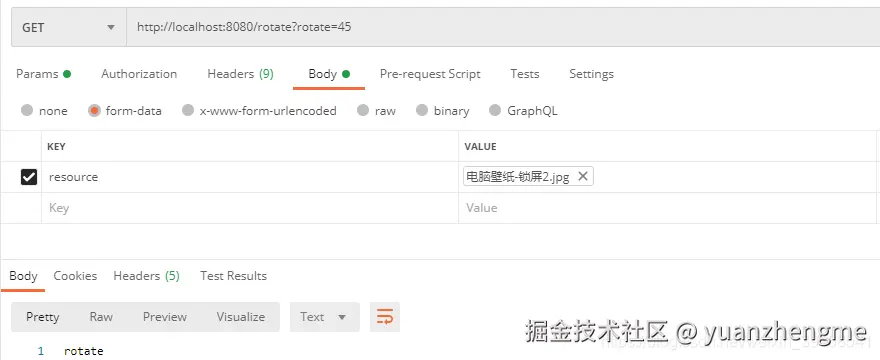Switch response view to Preview

(x=164, y=317)
